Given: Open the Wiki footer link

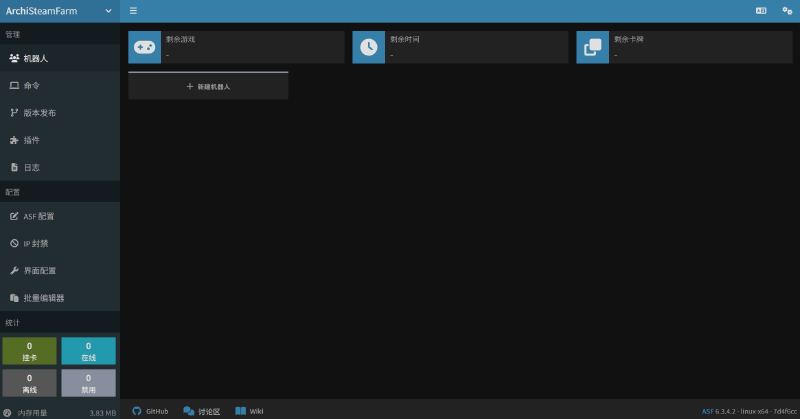Looking at the screenshot, I should pos(249,411).
